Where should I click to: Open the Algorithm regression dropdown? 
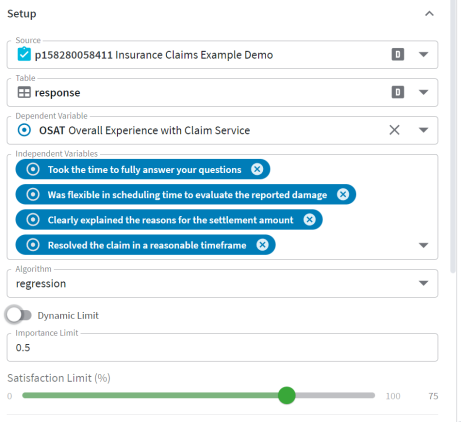coord(222,283)
